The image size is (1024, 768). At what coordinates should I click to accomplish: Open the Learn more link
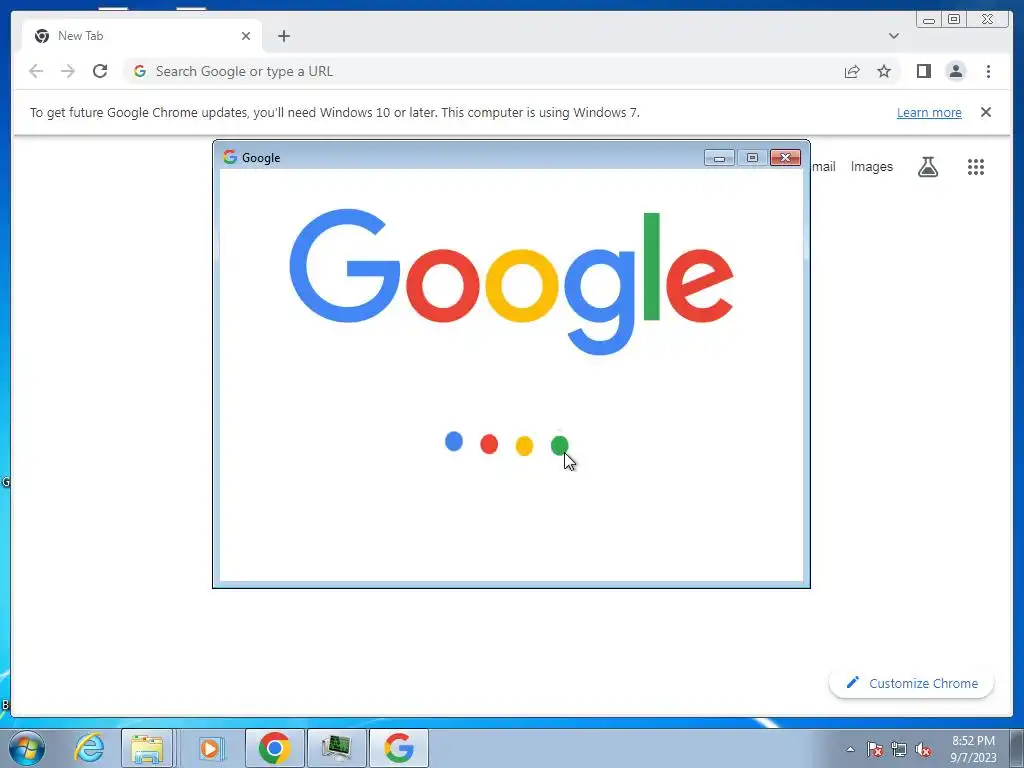[929, 112]
